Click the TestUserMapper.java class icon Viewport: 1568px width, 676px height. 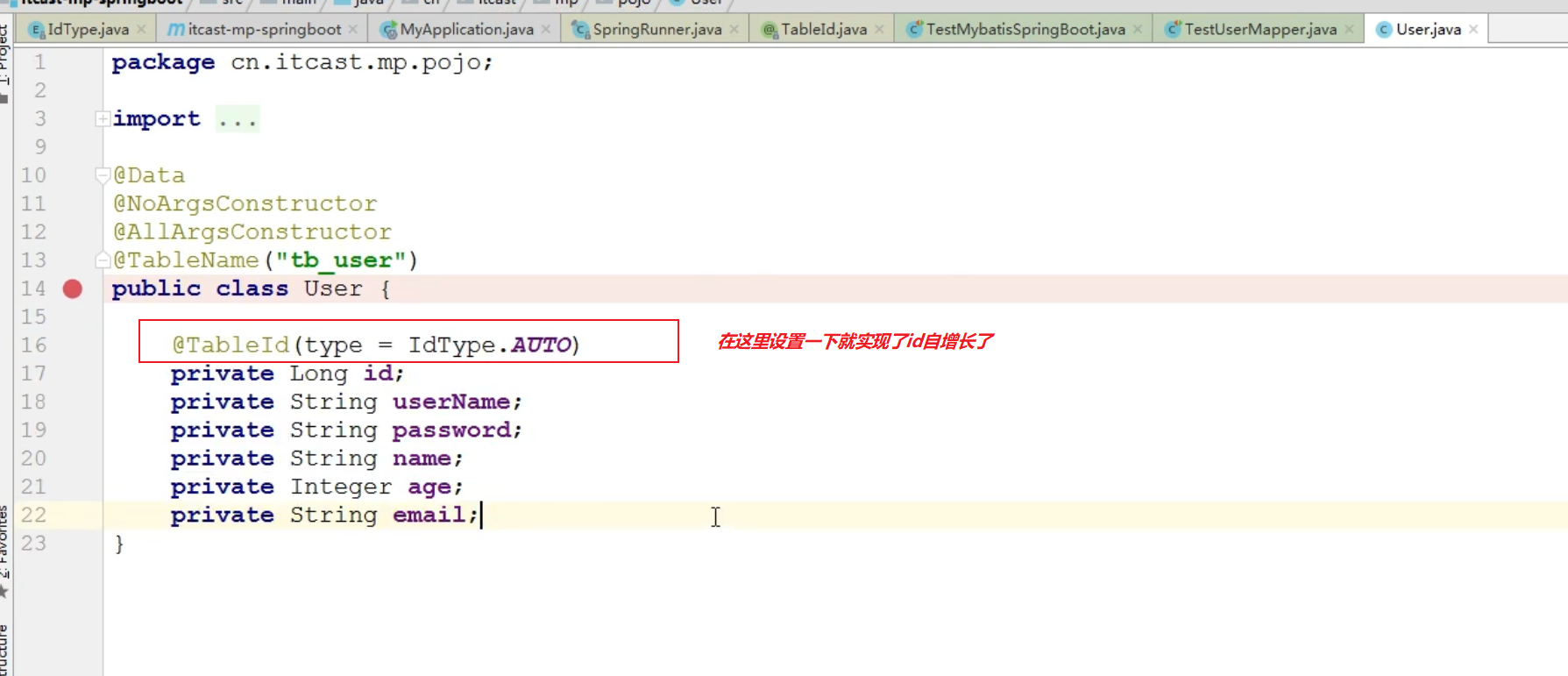coord(1173,30)
